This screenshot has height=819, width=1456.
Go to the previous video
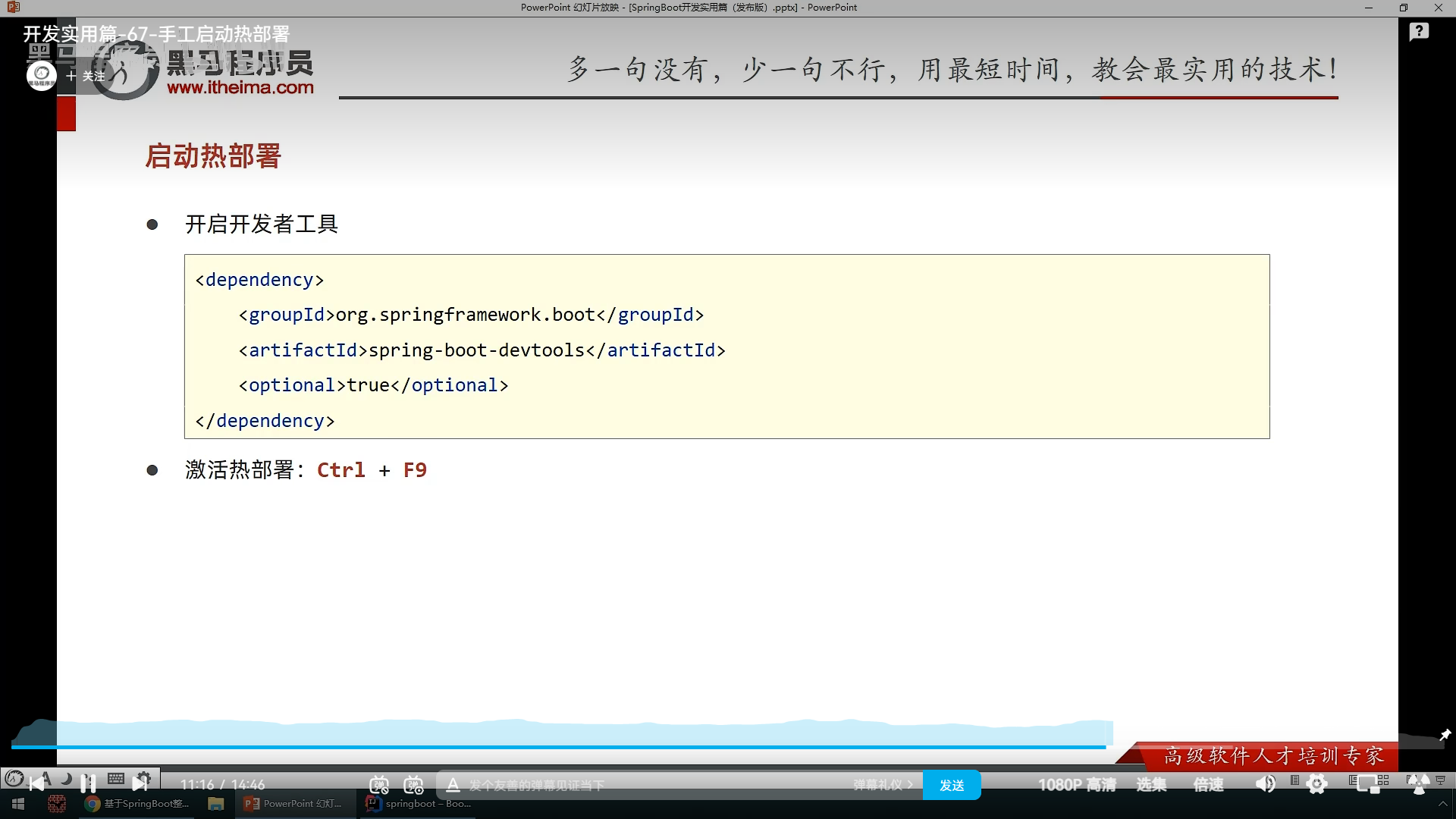pyautogui.click(x=36, y=783)
